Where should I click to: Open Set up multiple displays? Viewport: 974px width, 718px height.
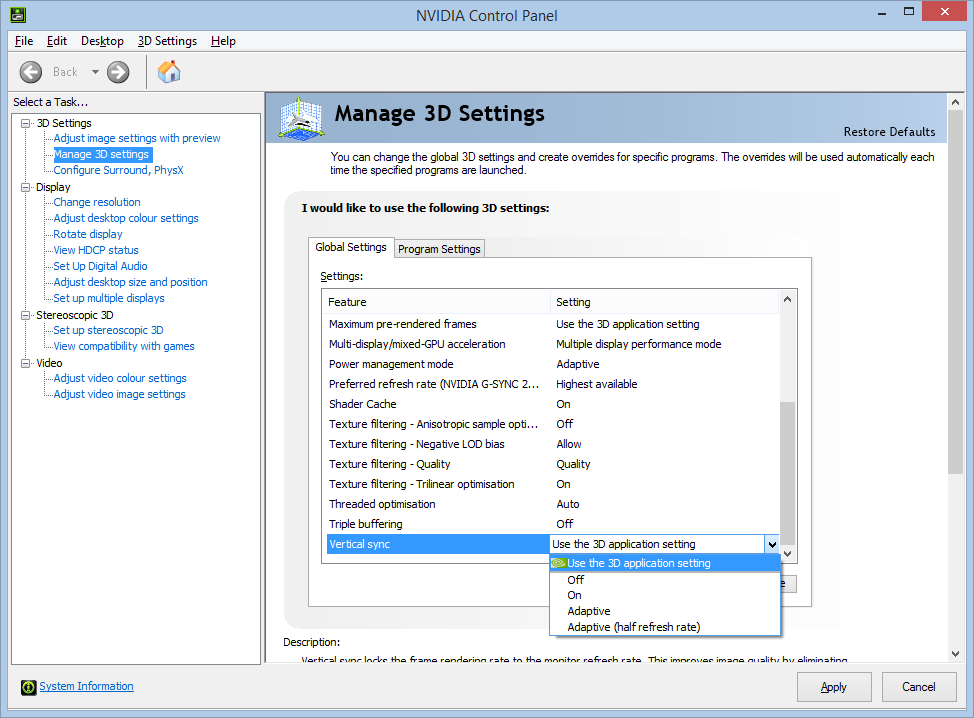coord(109,298)
